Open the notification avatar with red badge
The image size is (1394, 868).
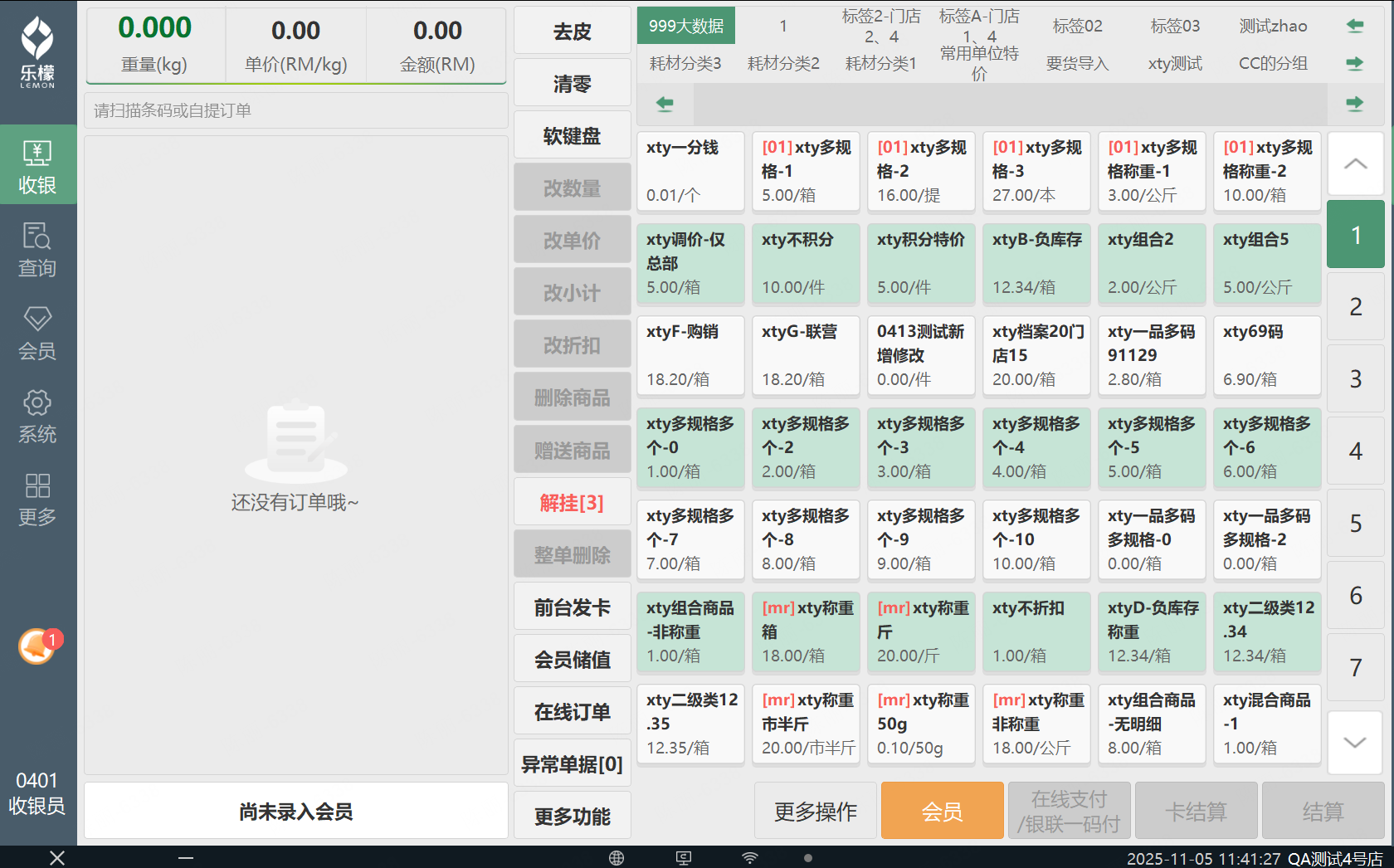pos(38,646)
